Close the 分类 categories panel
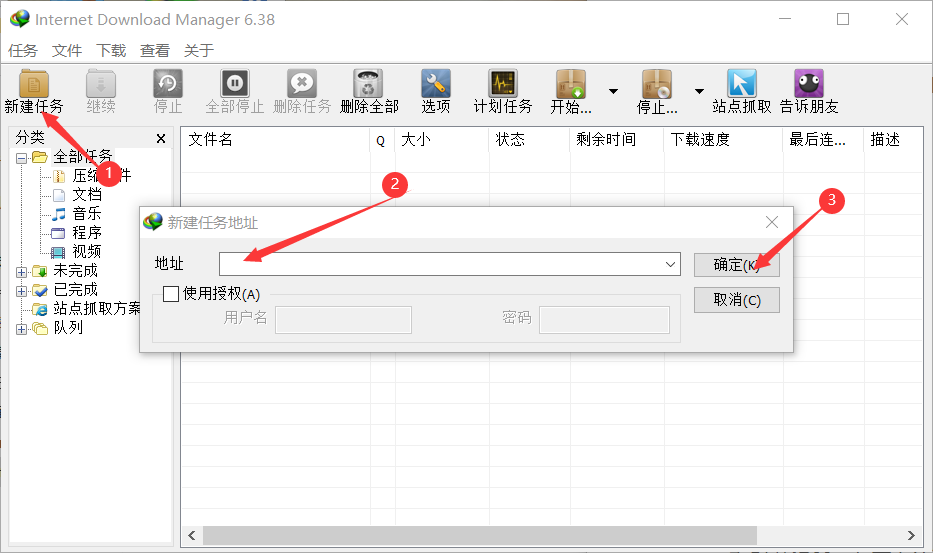Screen dimensions: 933x553 point(161,139)
